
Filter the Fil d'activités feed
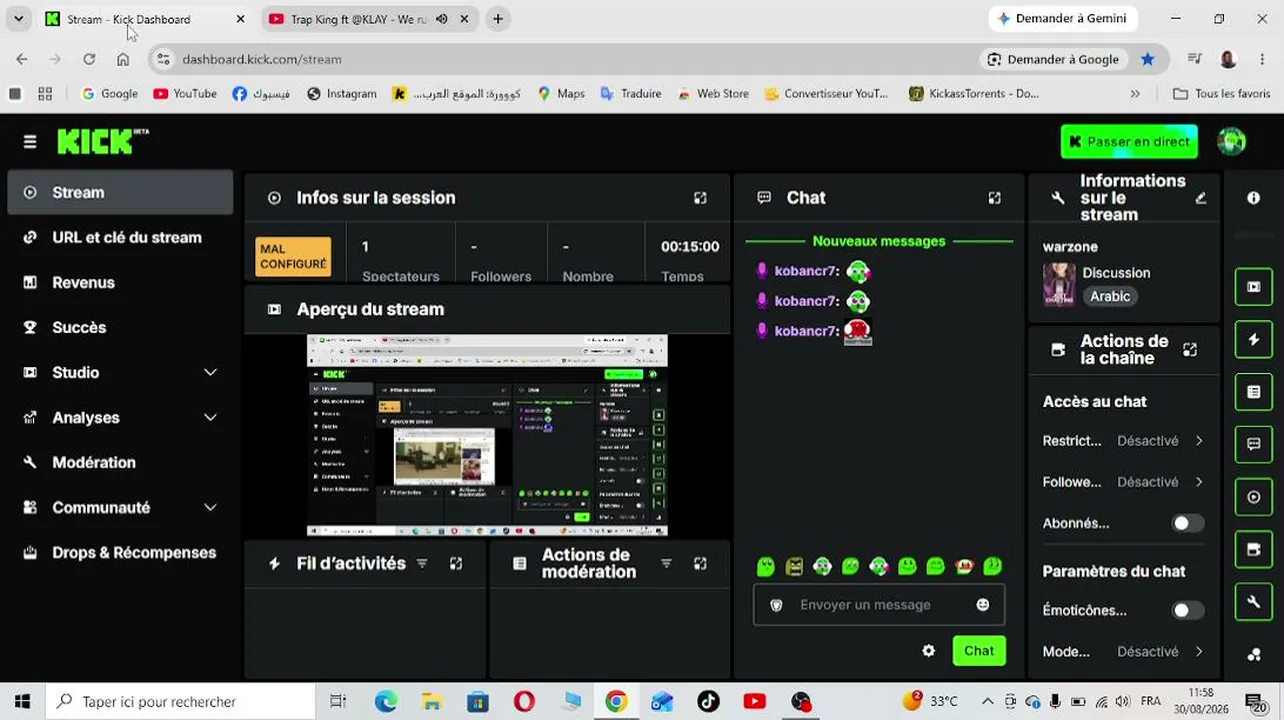point(422,564)
